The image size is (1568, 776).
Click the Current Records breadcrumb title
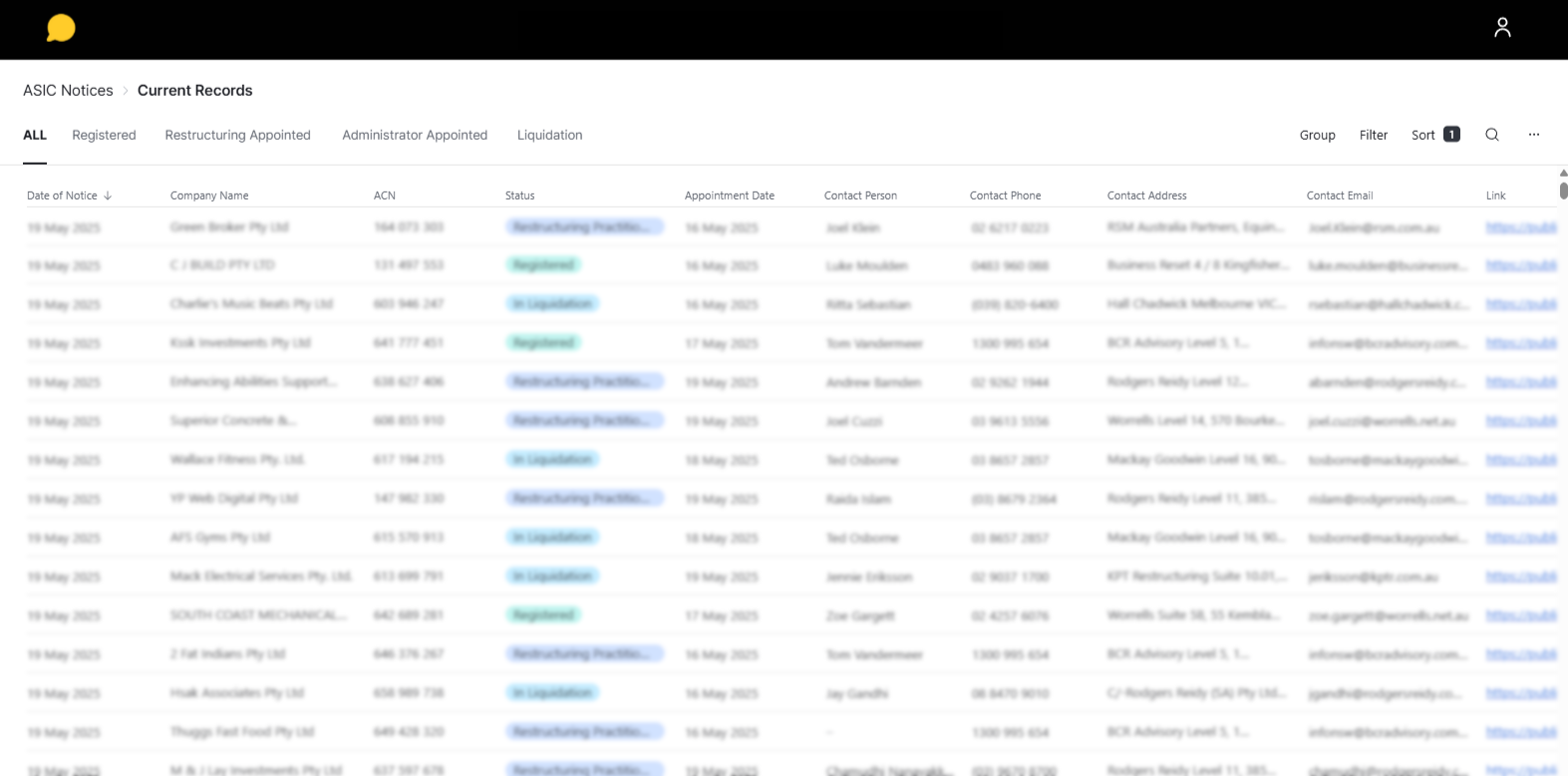point(194,90)
